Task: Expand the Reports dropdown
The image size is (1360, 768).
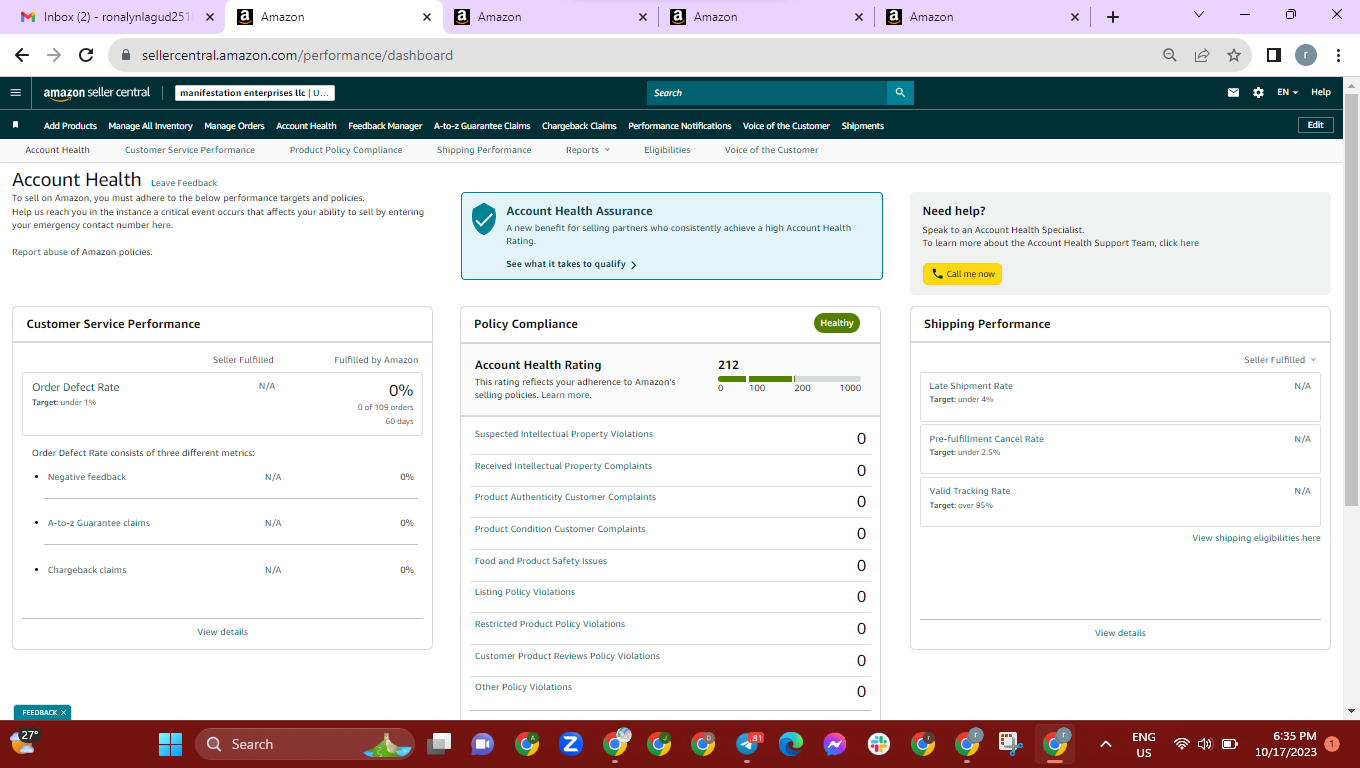Action: pyautogui.click(x=587, y=150)
